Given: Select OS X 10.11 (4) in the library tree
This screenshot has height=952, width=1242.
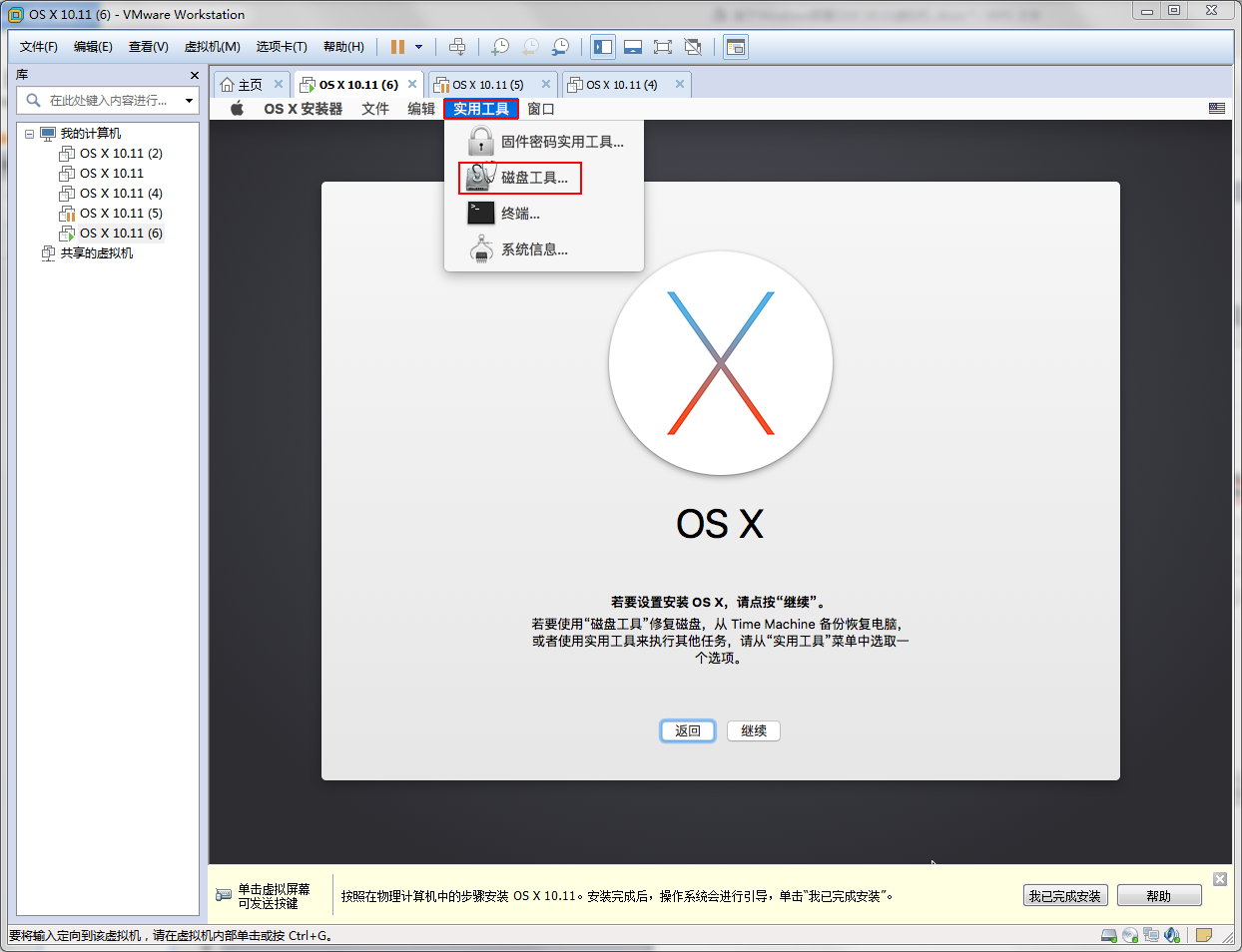Looking at the screenshot, I should tap(121, 194).
